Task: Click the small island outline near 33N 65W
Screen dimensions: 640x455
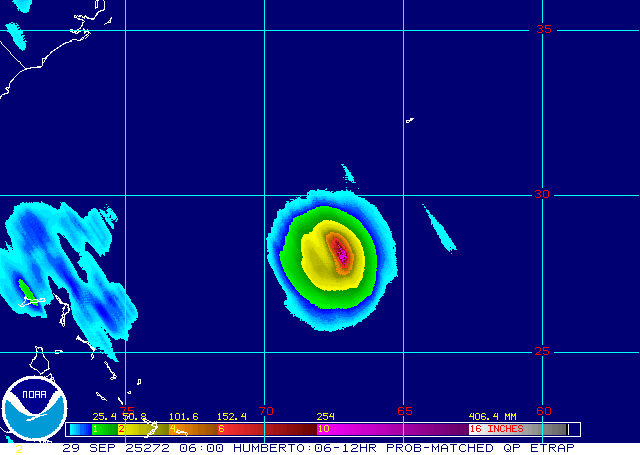Action: pos(410,121)
